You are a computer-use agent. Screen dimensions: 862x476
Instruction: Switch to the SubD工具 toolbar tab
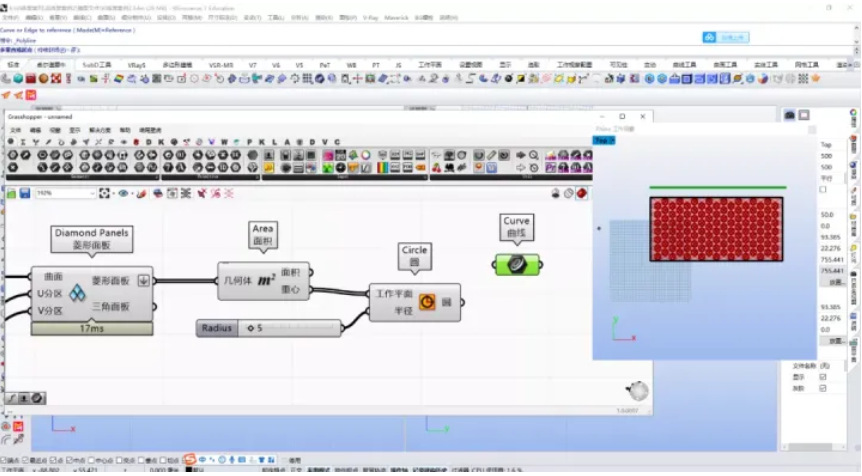pyautogui.click(x=97, y=65)
